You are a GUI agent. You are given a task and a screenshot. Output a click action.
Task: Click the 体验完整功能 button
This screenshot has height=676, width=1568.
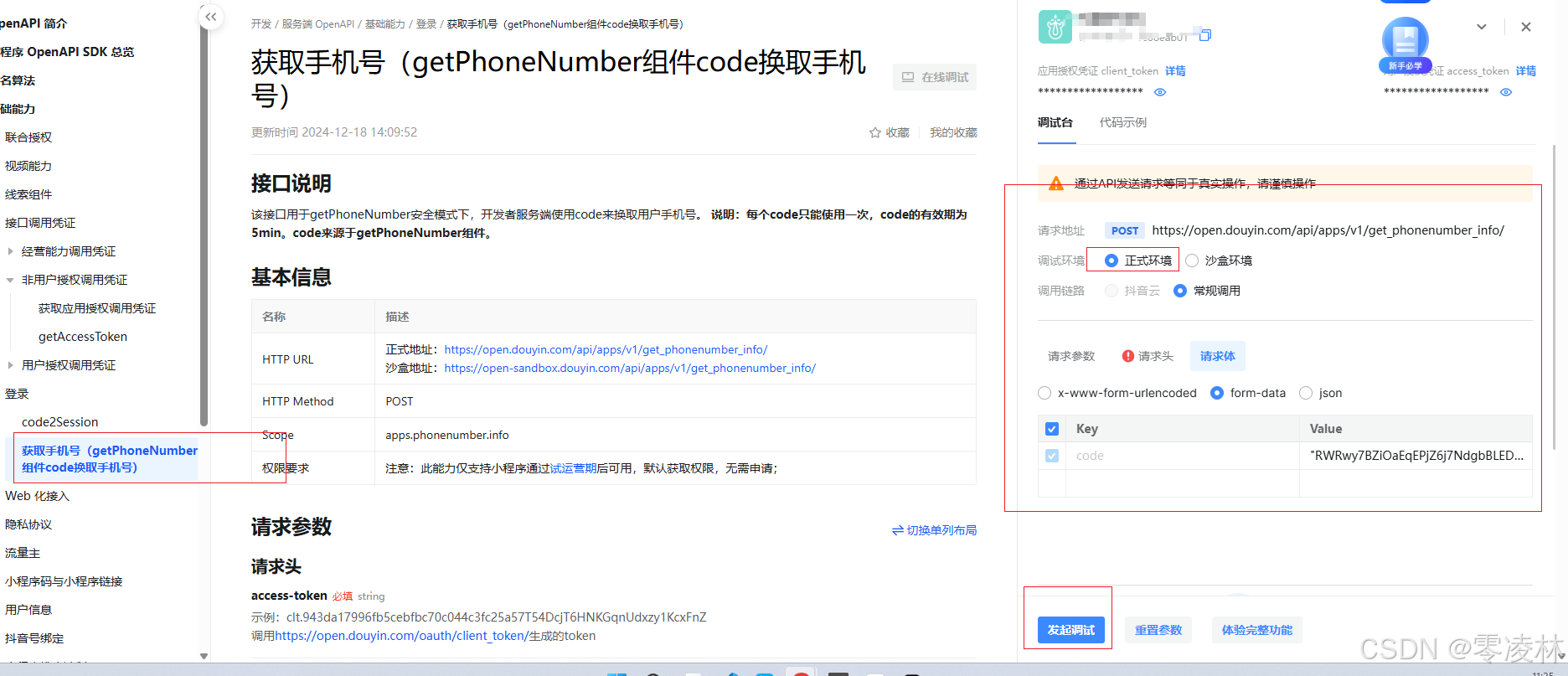pos(1257,630)
